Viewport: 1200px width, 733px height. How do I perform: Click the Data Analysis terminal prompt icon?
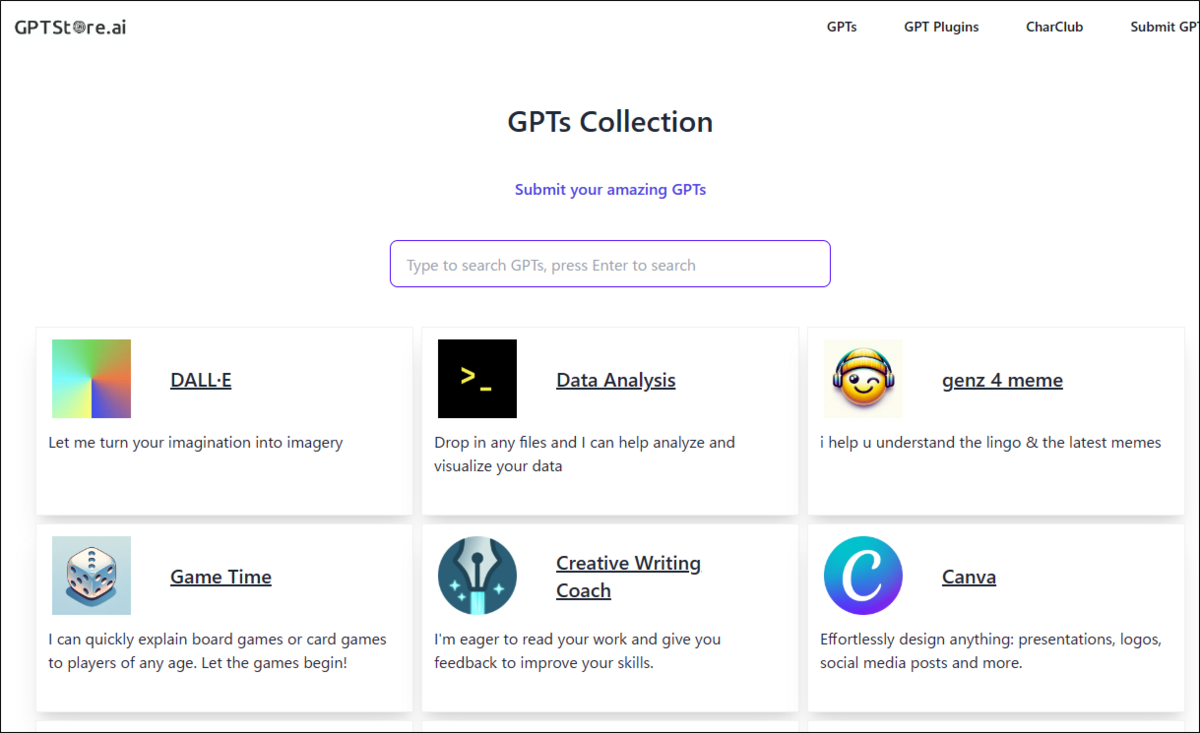(477, 378)
